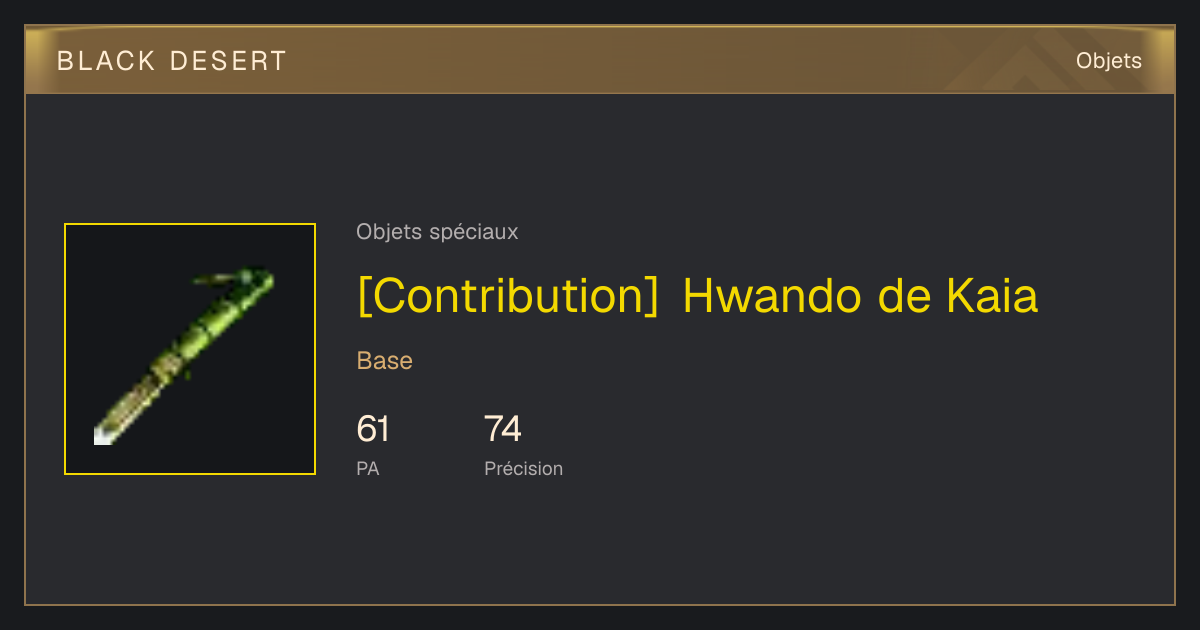
Task: Click the Précision value 74
Action: (x=503, y=429)
